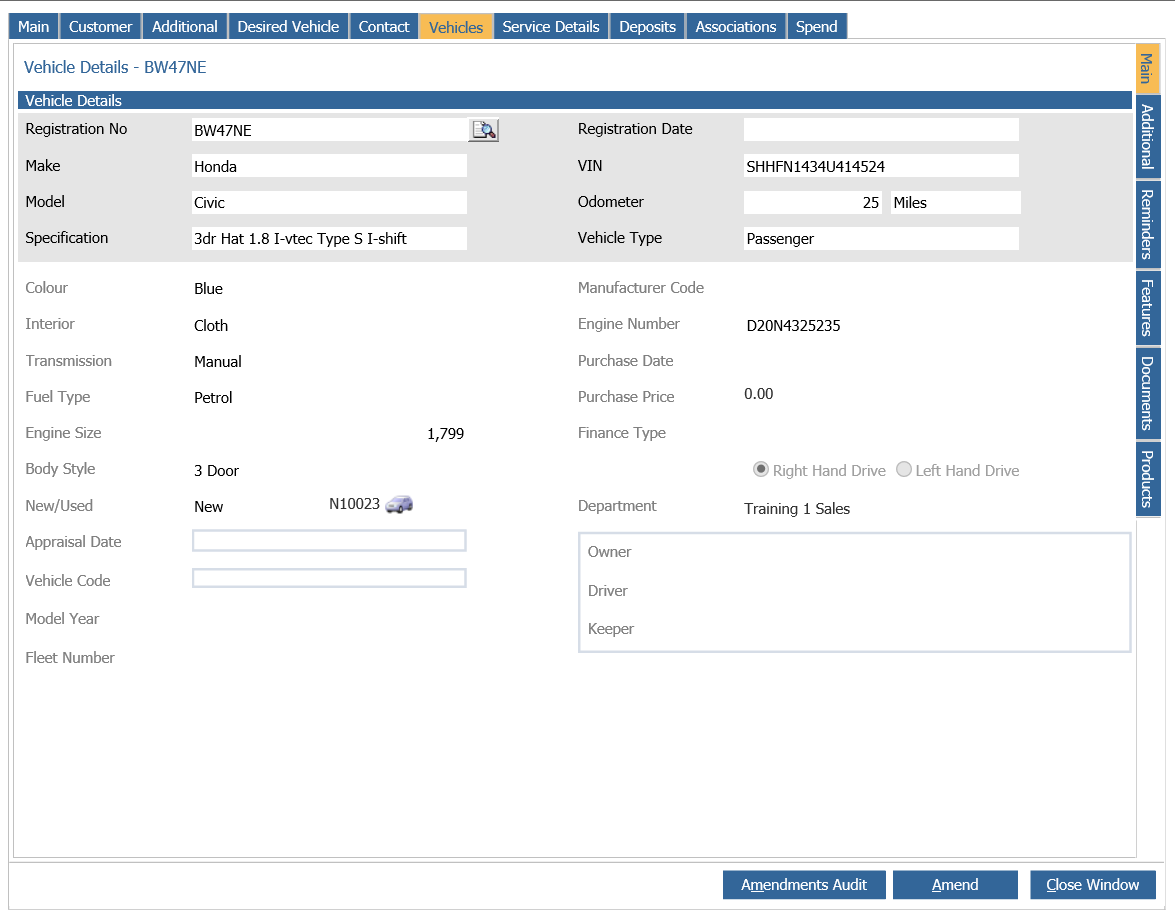Click the Registration No field BW47NE

pyautogui.click(x=330, y=130)
